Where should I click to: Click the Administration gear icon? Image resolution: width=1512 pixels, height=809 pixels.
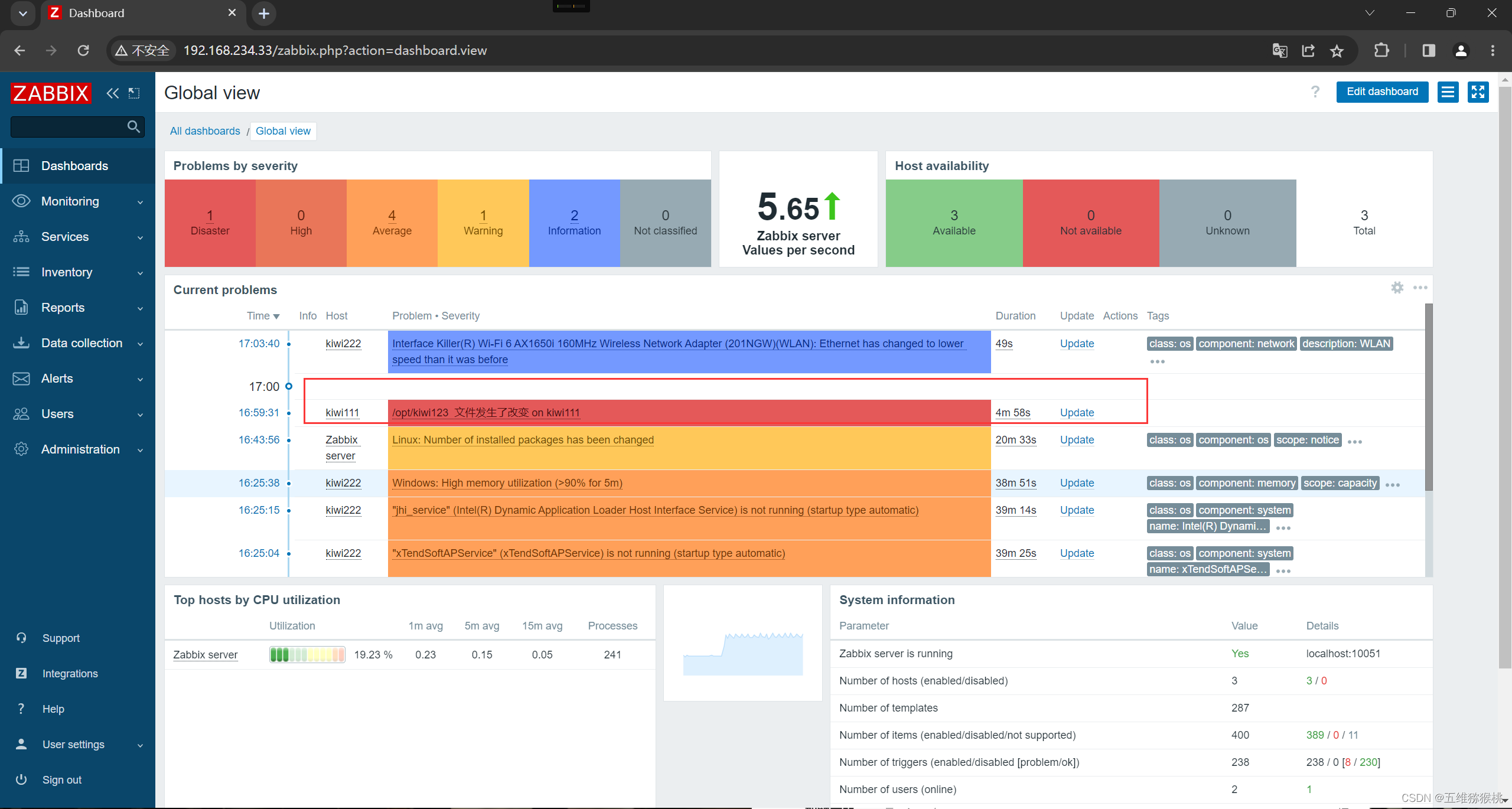click(21, 449)
